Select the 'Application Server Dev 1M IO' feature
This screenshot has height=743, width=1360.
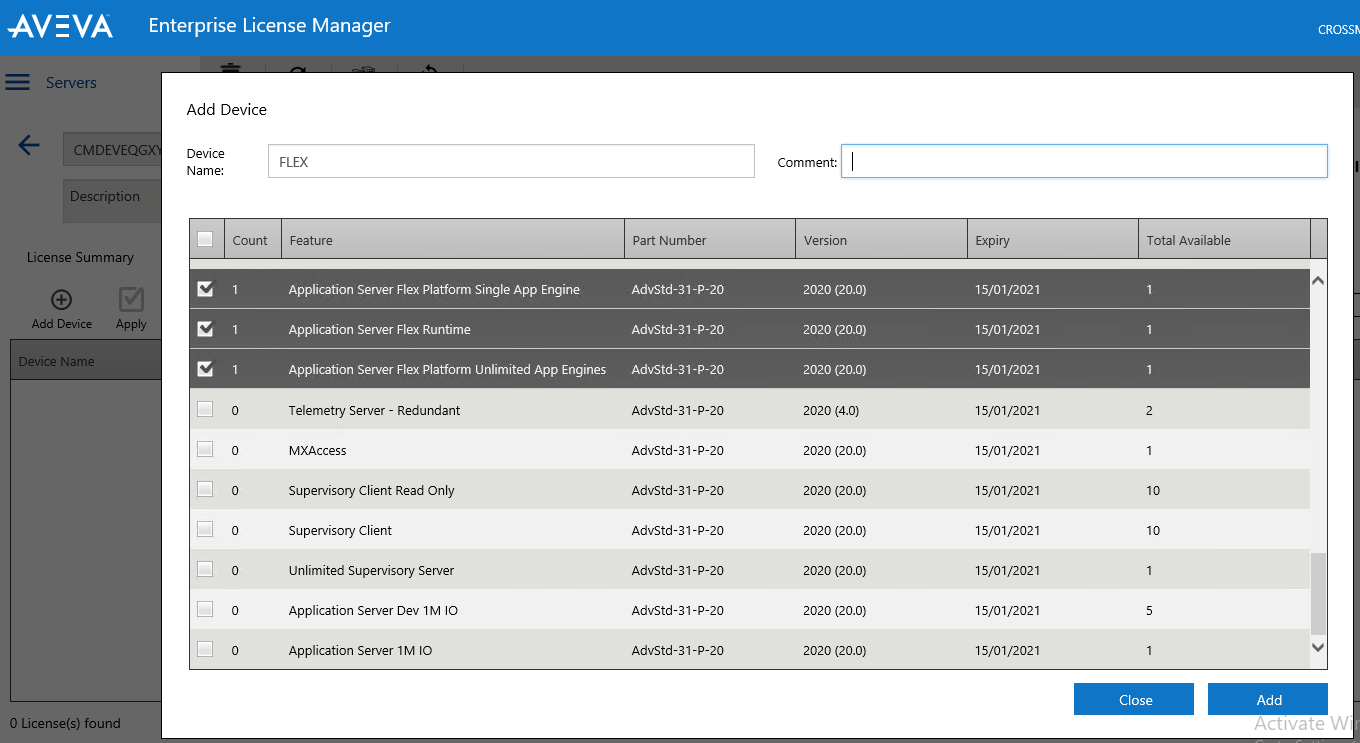pyautogui.click(x=373, y=610)
